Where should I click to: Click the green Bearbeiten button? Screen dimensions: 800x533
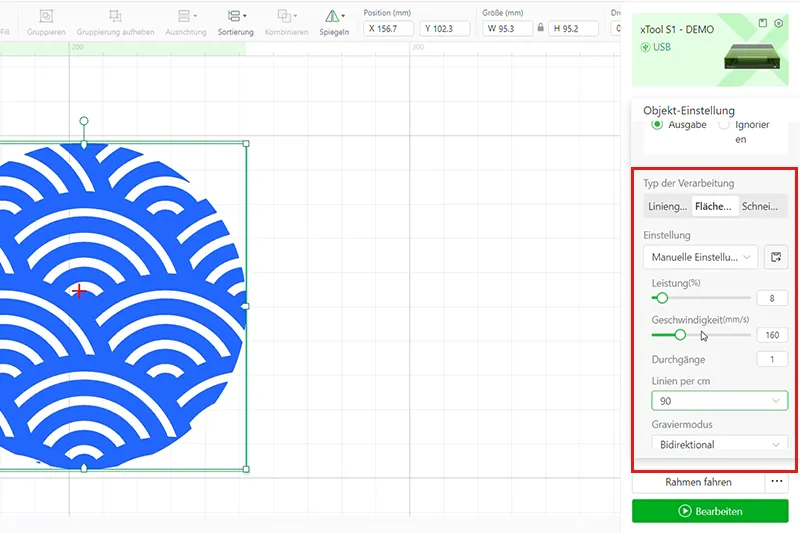click(x=710, y=511)
